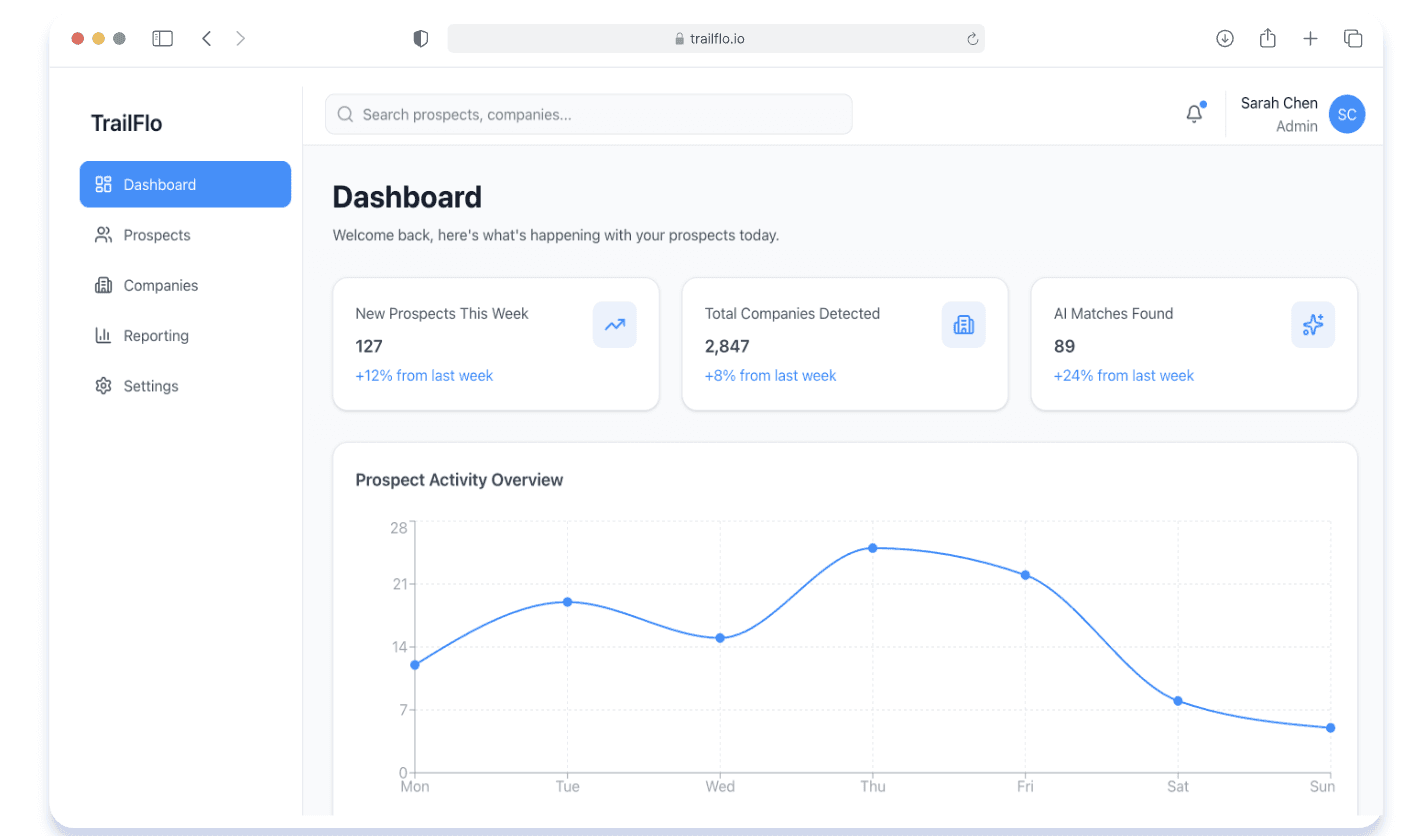Click the +12% from last week link
The image size is (1402, 836).
[x=424, y=375]
